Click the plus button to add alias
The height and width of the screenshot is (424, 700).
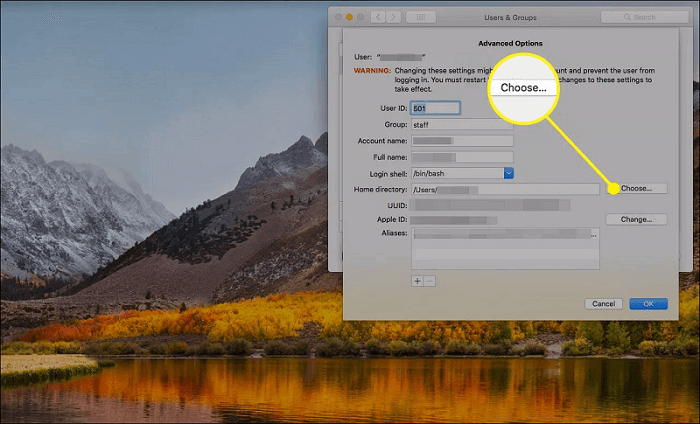pyautogui.click(x=418, y=281)
